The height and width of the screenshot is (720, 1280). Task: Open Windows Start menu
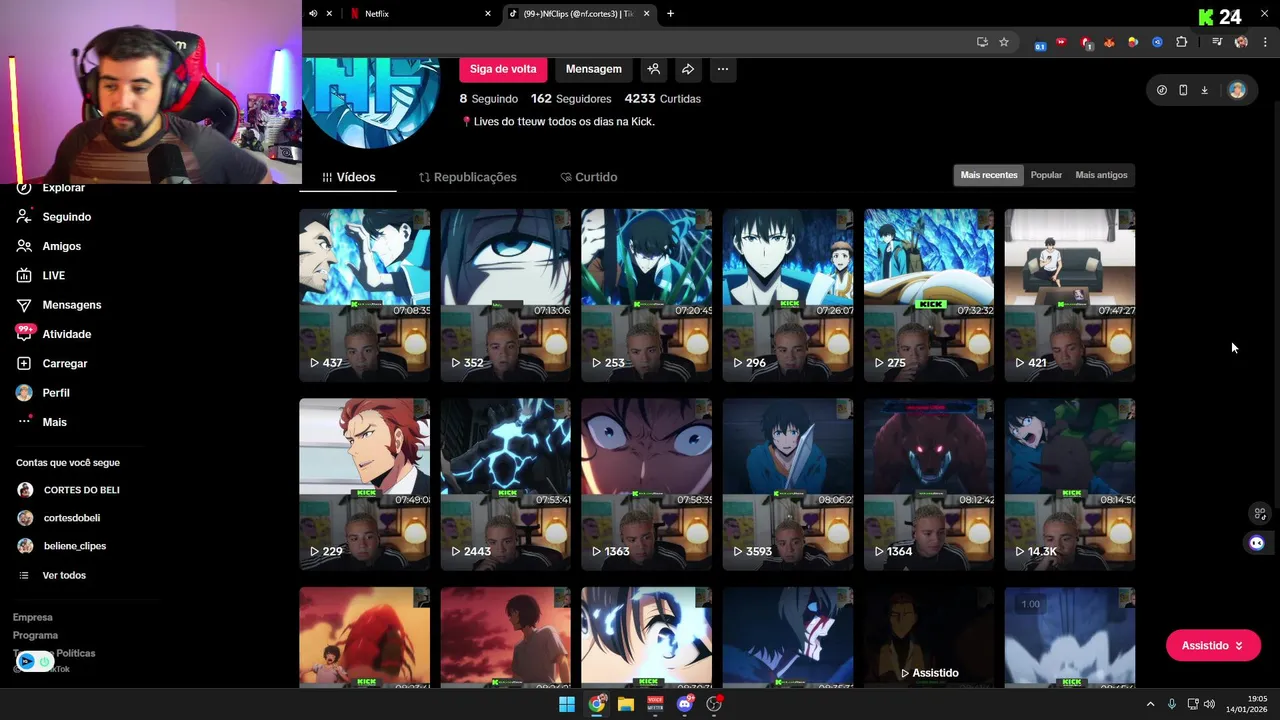tap(567, 704)
